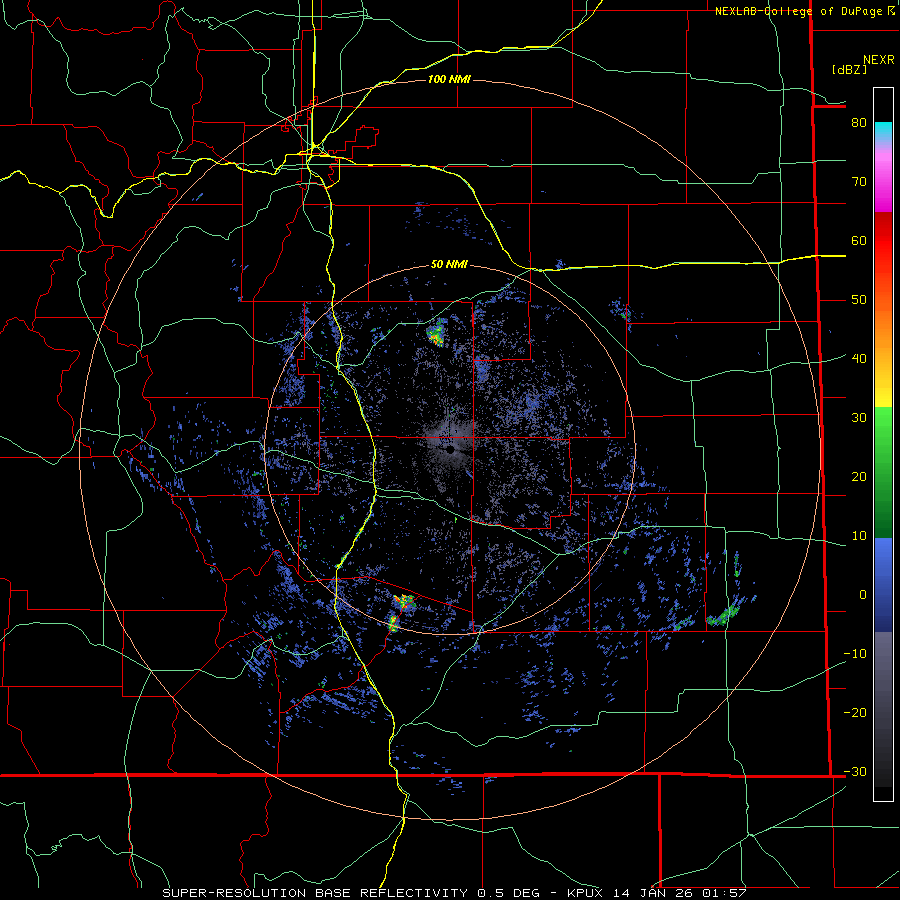The height and width of the screenshot is (900, 900).
Task: Click the 60 dBZ scale value
Action: 859,240
